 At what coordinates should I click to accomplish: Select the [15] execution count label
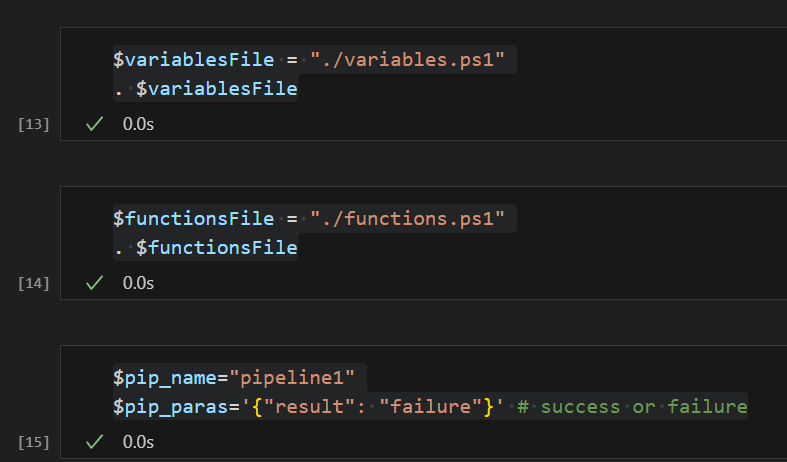coord(34,442)
